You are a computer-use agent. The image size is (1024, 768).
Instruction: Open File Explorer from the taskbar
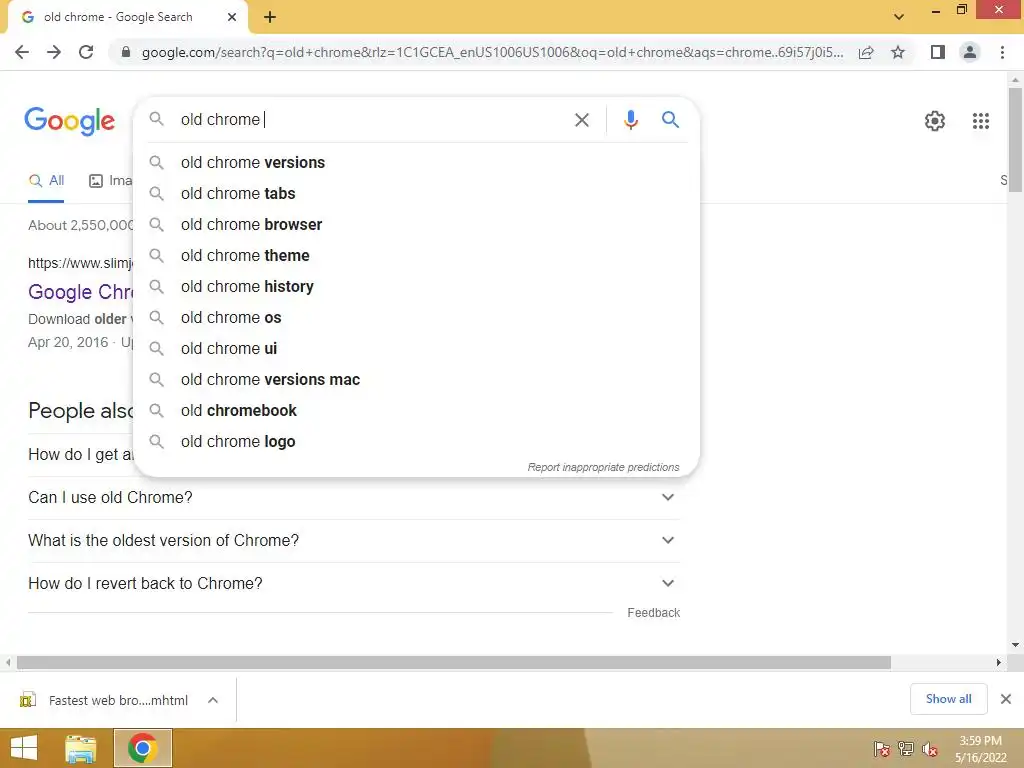coord(81,748)
